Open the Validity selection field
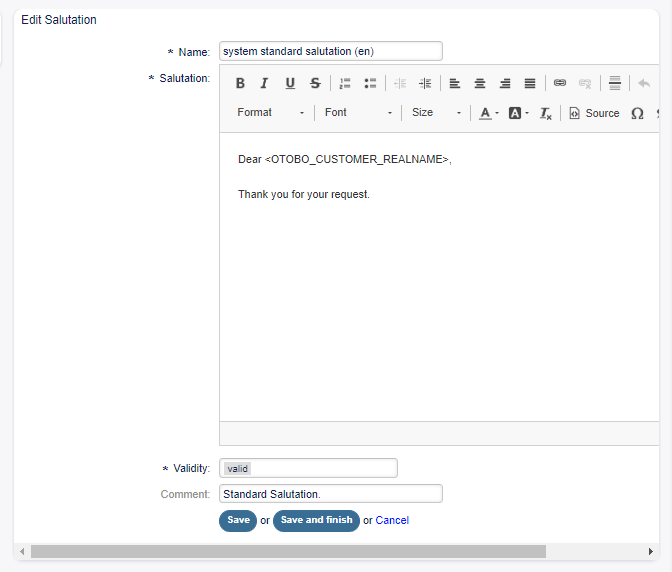This screenshot has height=572, width=672. pos(308,468)
